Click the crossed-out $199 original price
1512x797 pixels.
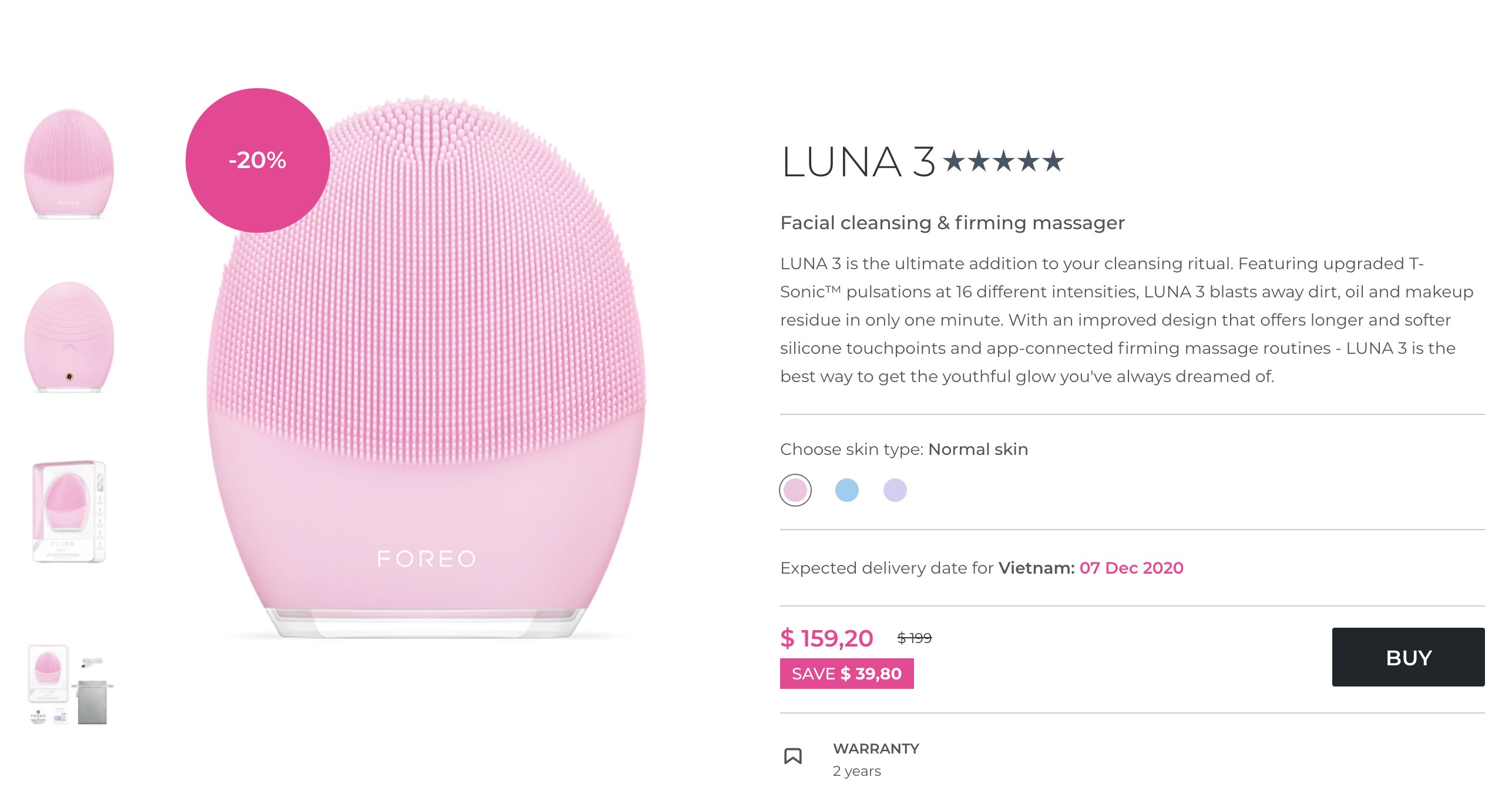pyautogui.click(x=914, y=638)
